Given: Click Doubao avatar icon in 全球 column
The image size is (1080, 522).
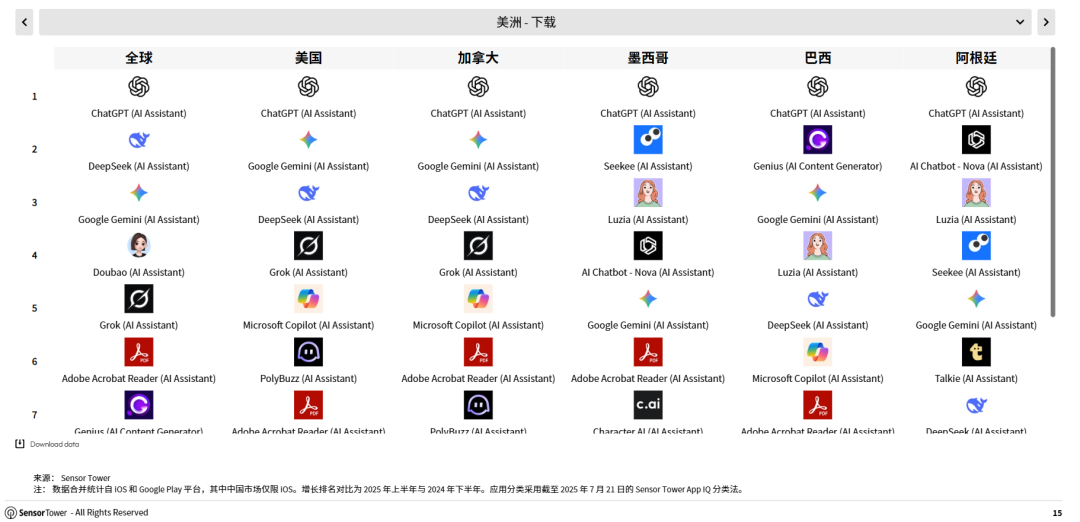Looking at the screenshot, I should [x=139, y=245].
